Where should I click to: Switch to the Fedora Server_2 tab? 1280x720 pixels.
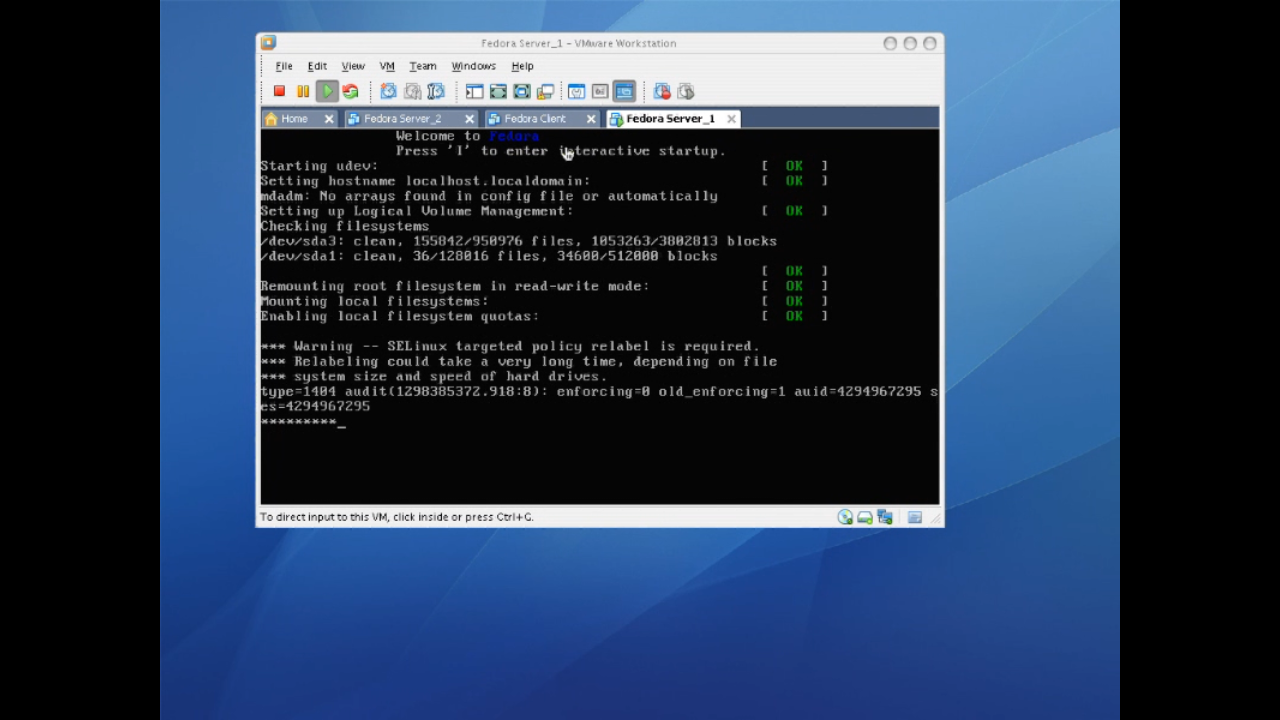[402, 119]
